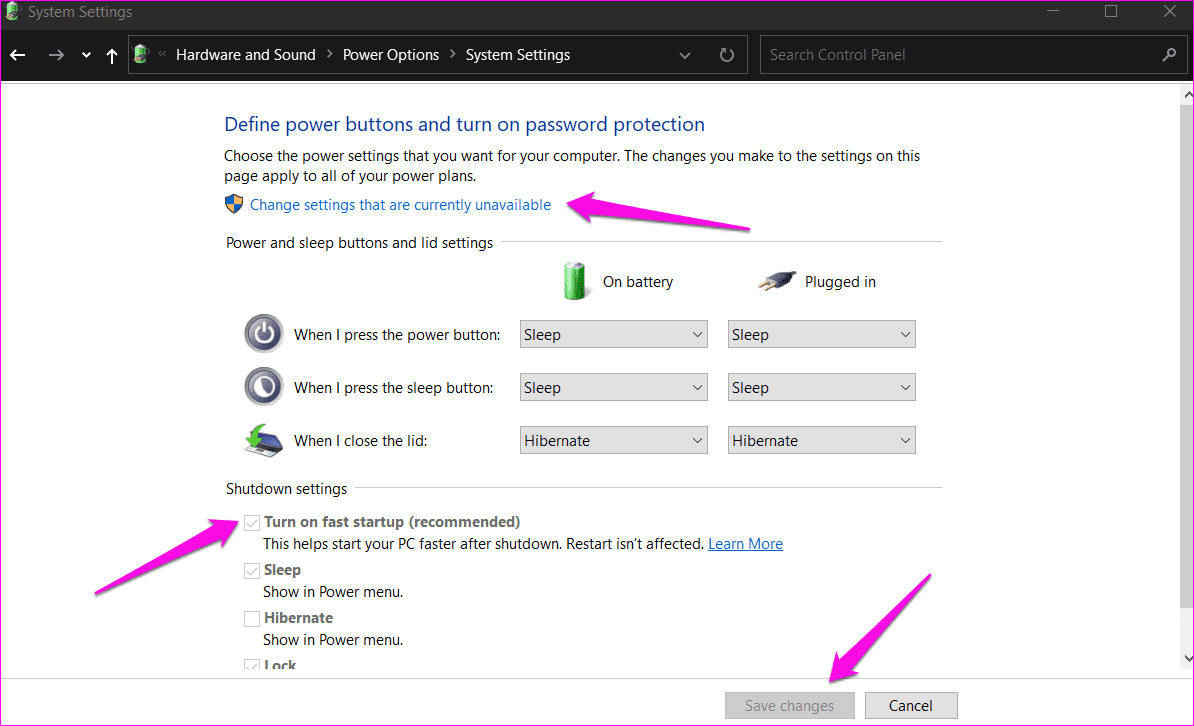This screenshot has height=726, width=1194.
Task: Click the breadcrumb overflow double chevron
Action: pos(162,54)
